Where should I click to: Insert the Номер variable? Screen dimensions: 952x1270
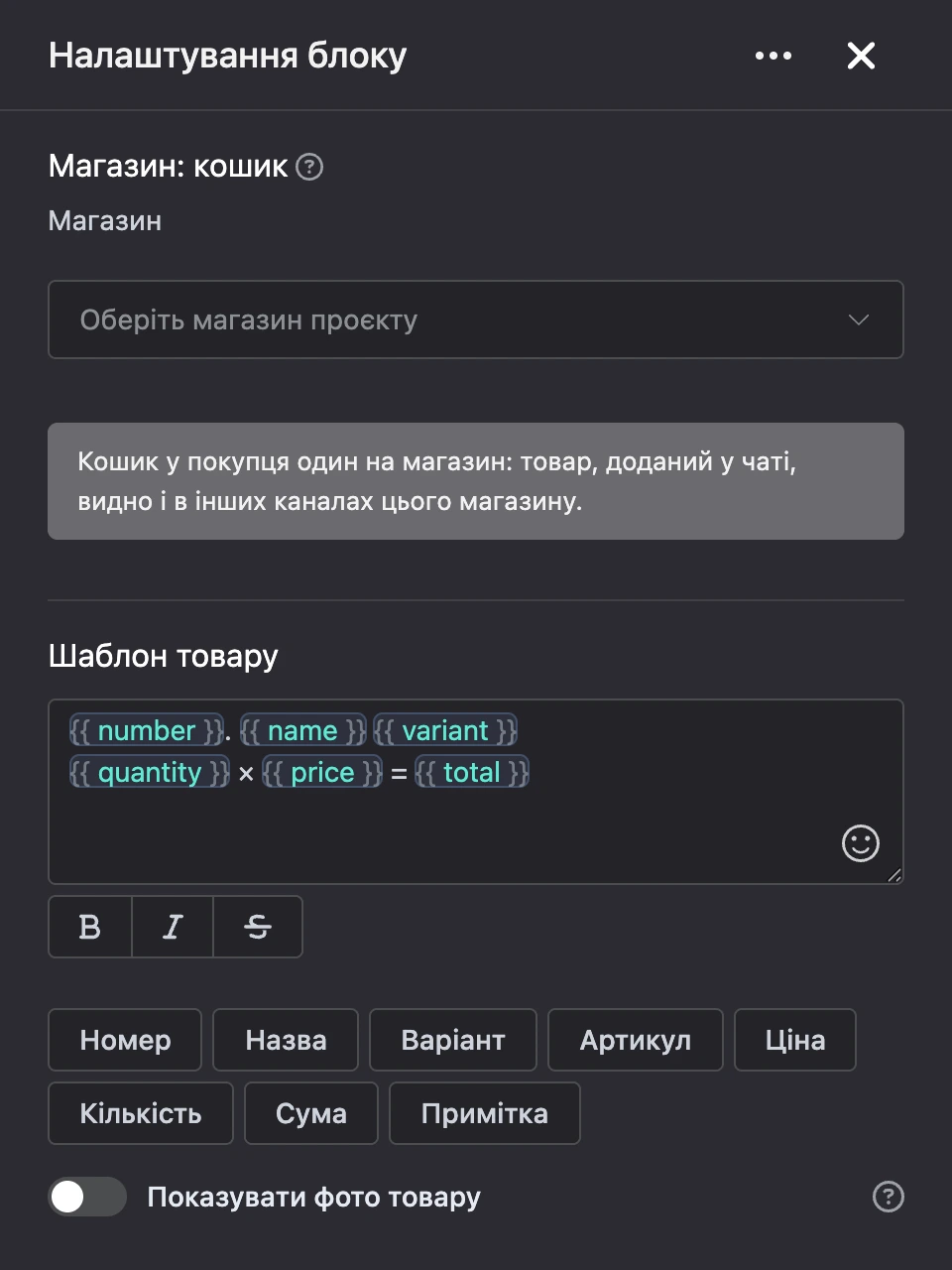tap(125, 1040)
